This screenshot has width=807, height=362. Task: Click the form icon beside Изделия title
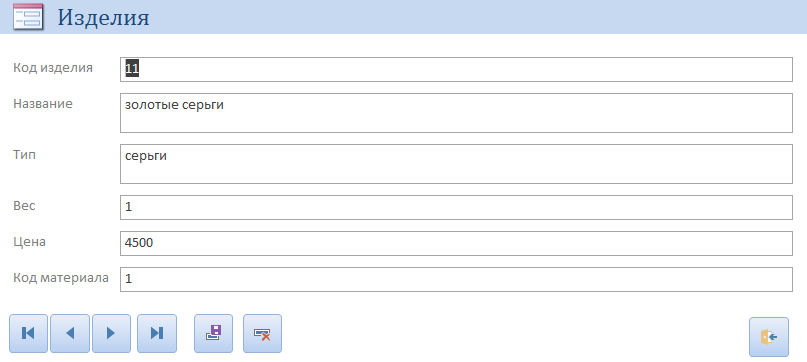click(28, 18)
